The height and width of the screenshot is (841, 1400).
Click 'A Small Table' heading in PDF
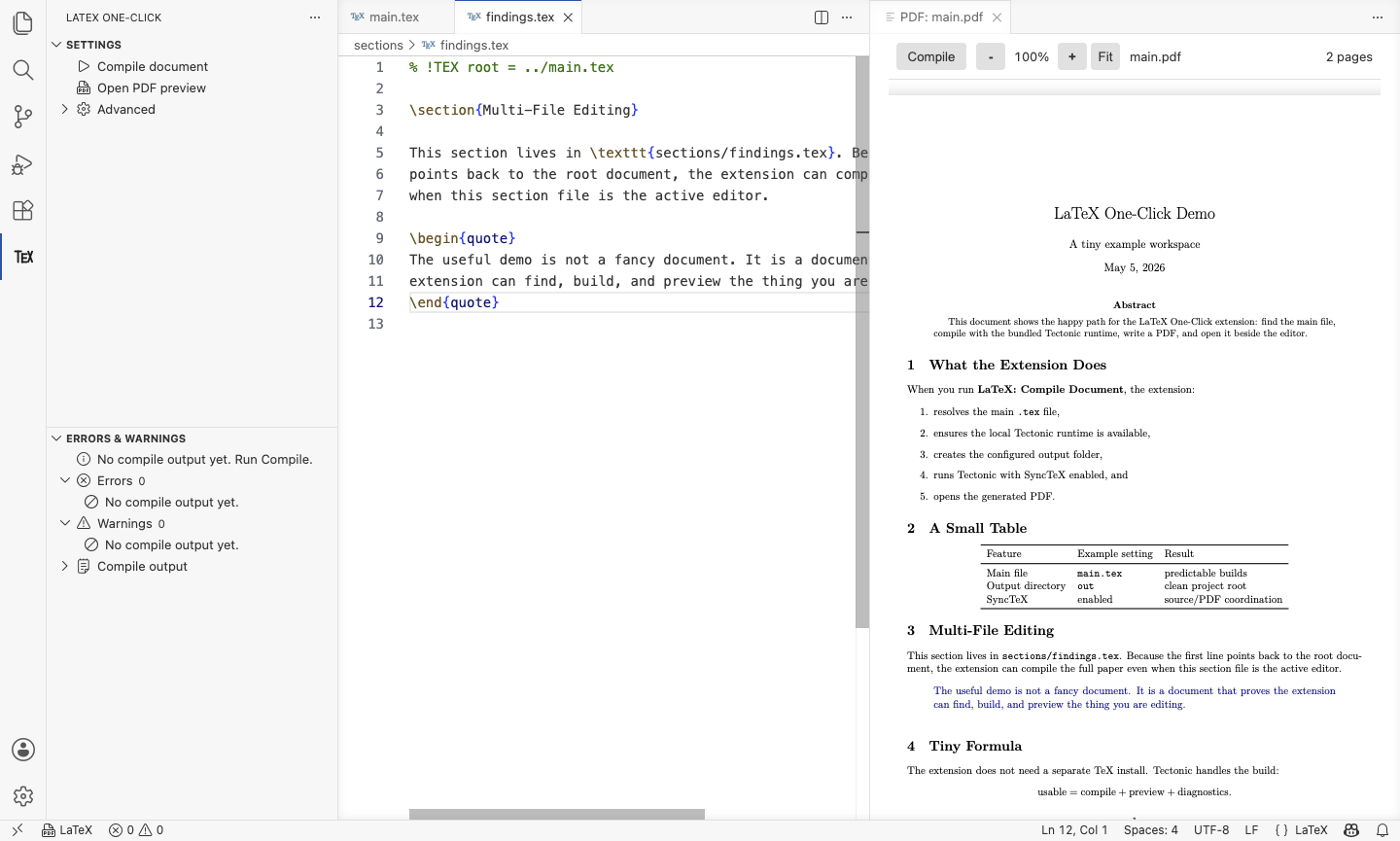978,528
